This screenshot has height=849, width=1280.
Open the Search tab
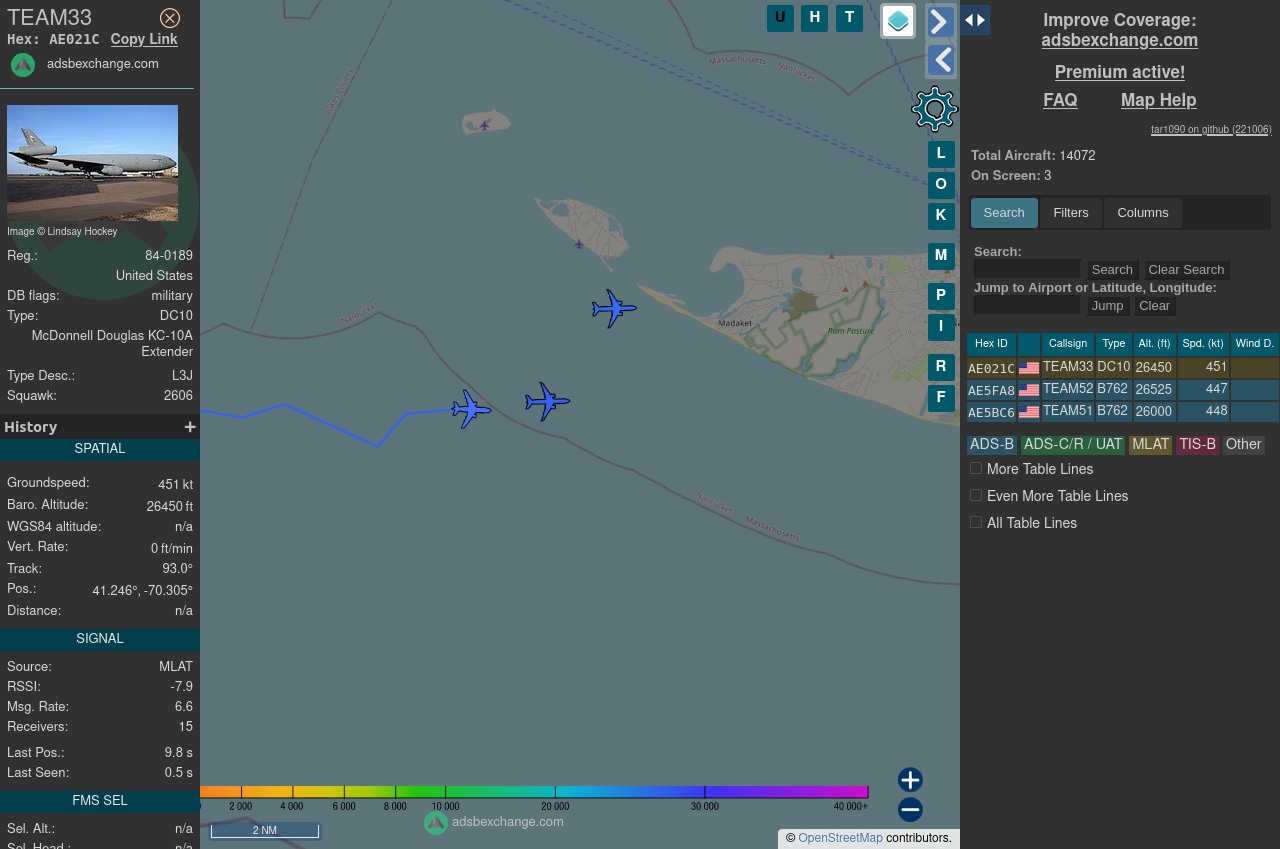[1004, 213]
